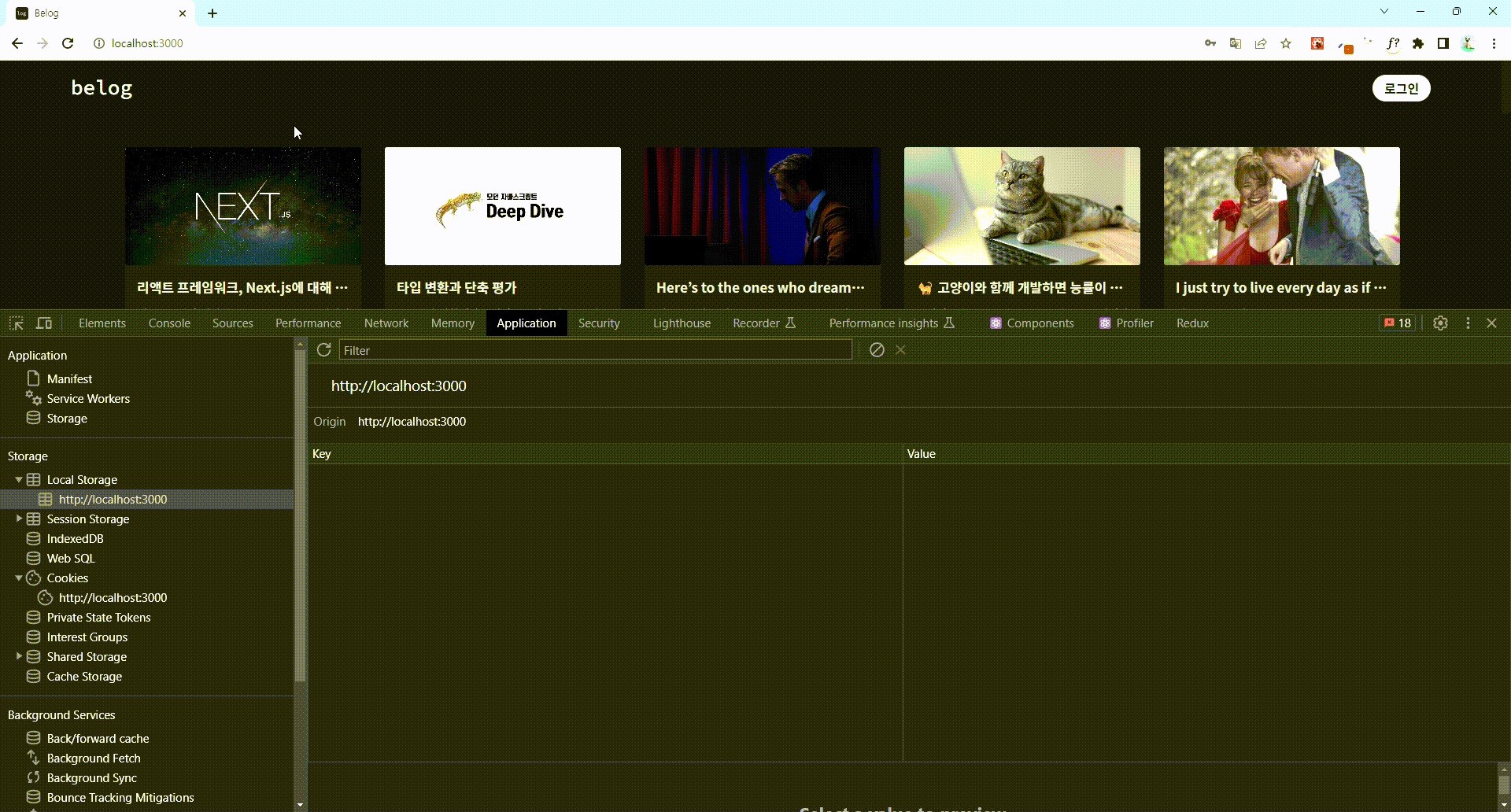Expand Session Storage tree
Image resolution: width=1511 pixels, height=812 pixels.
point(18,519)
